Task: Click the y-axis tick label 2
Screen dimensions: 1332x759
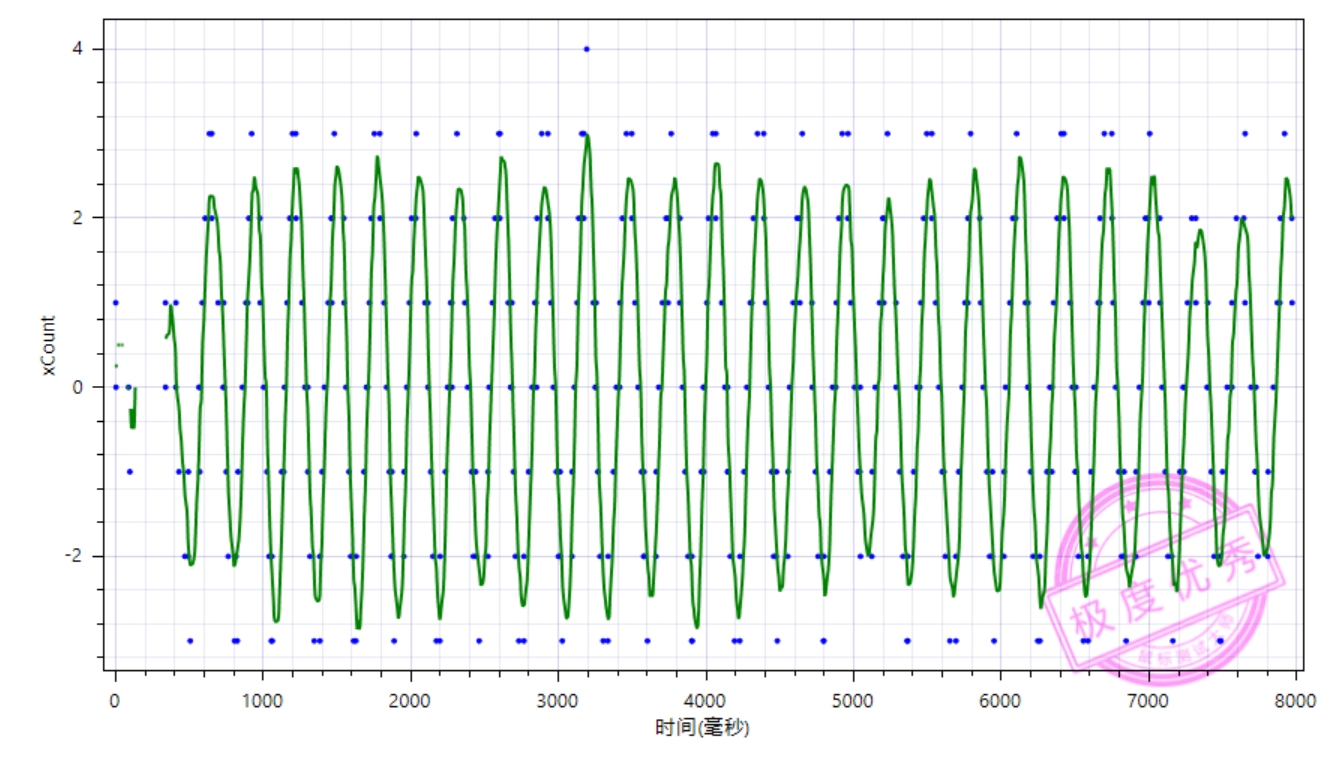Action: 89,218
